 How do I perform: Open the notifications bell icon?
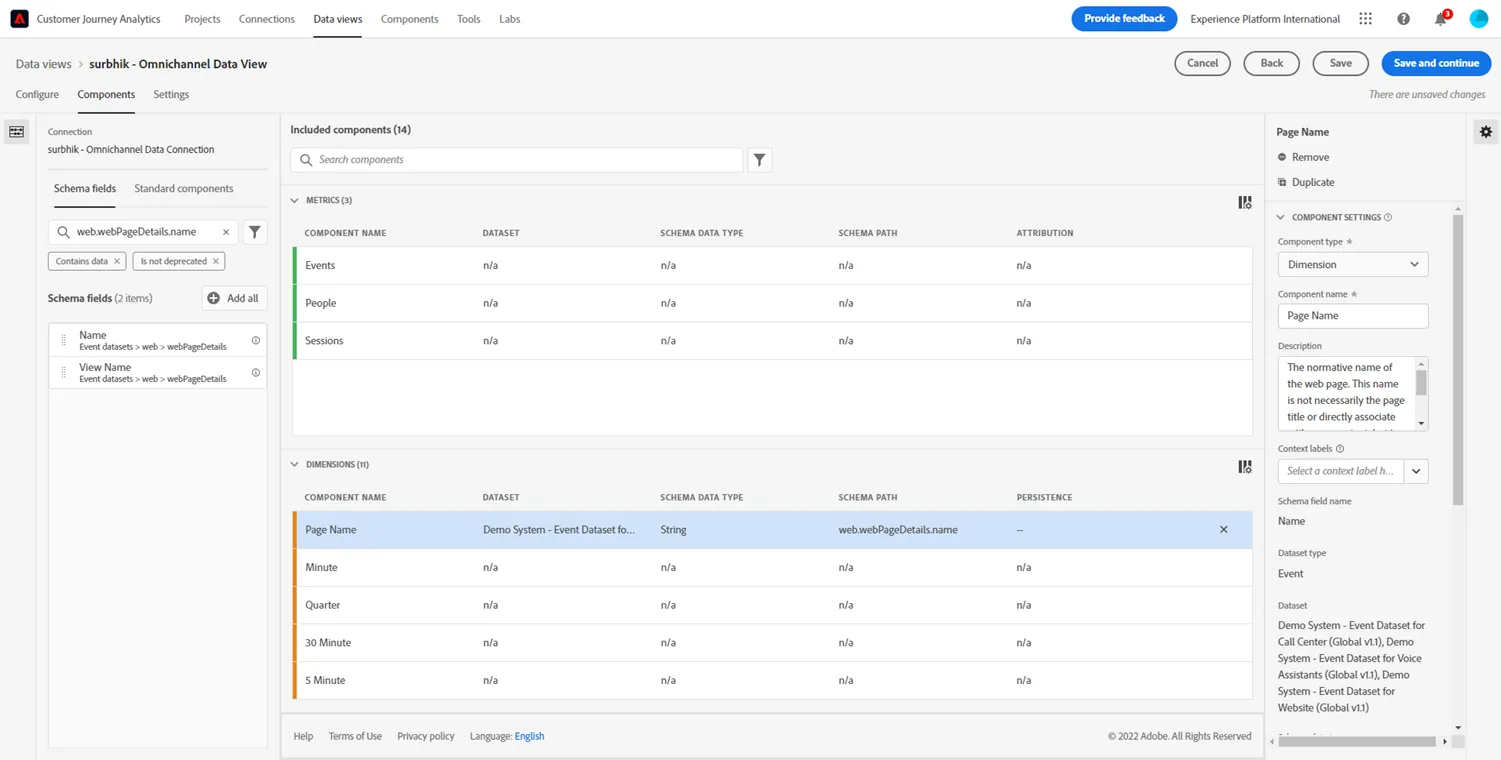(x=1440, y=19)
